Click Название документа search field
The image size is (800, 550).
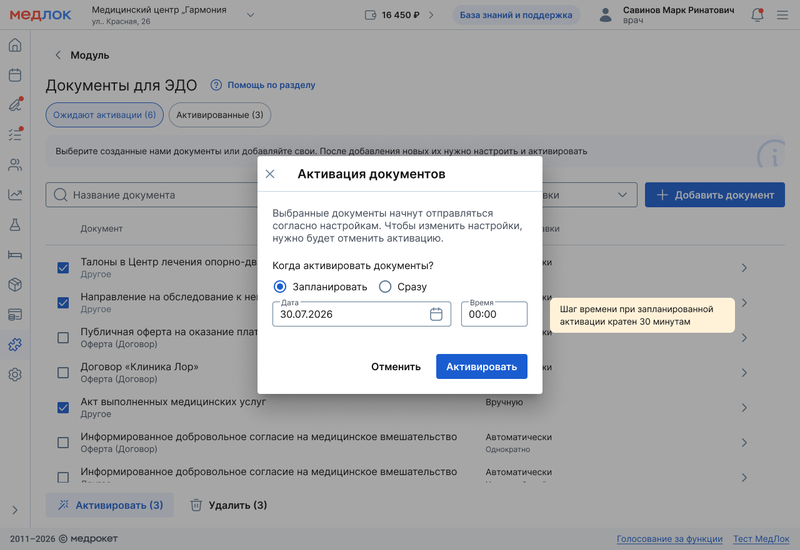pyautogui.click(x=153, y=195)
